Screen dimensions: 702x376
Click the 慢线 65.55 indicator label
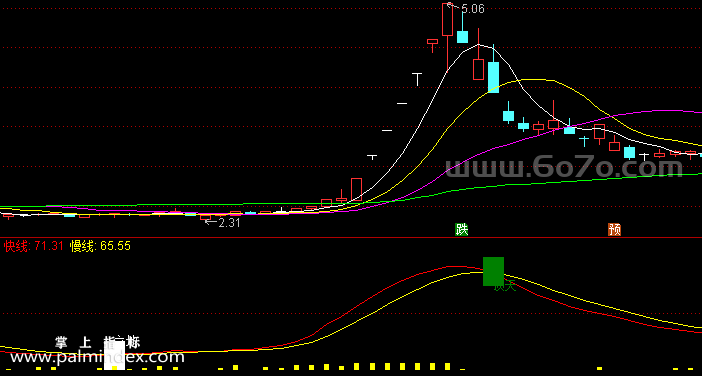coord(100,246)
